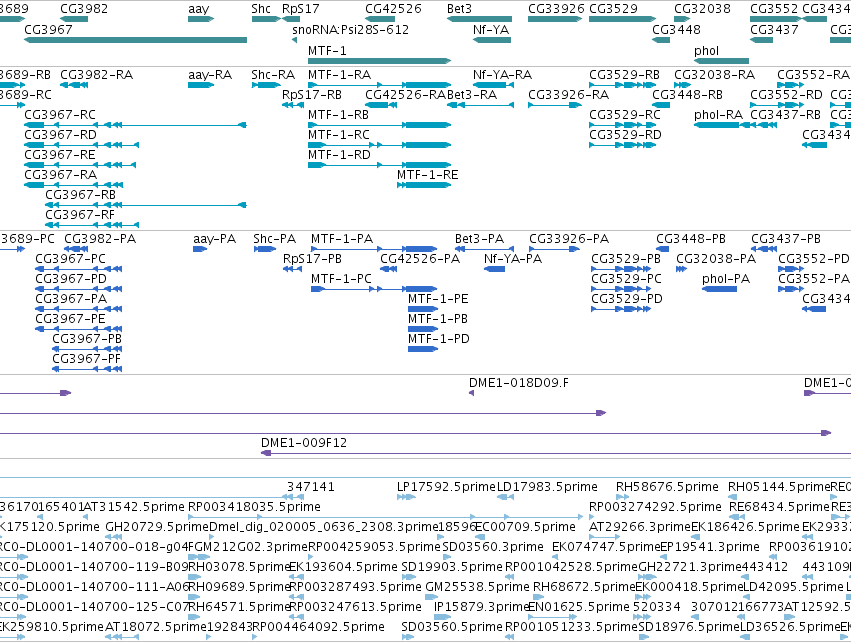Select the CG3448-RB transcript label

tap(688, 94)
